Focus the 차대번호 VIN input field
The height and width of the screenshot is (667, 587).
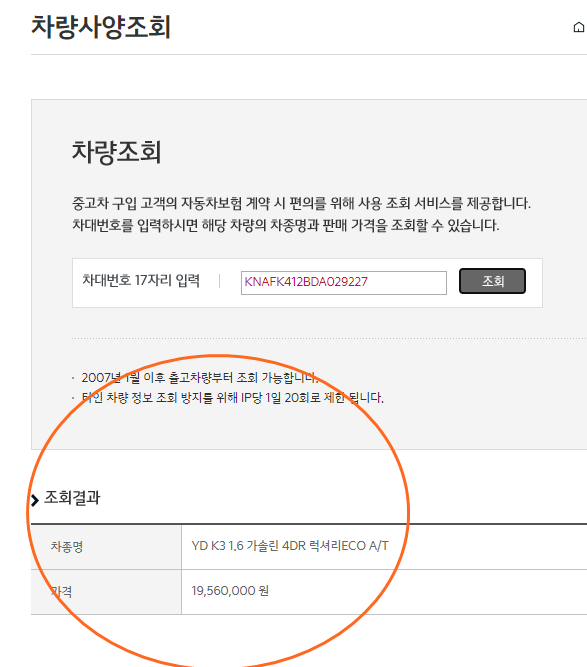344,282
